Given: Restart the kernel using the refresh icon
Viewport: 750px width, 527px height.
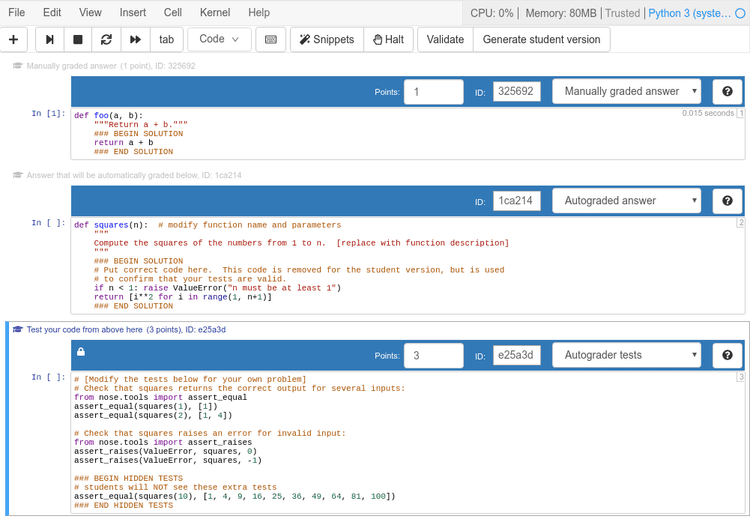Looking at the screenshot, I should coord(106,40).
